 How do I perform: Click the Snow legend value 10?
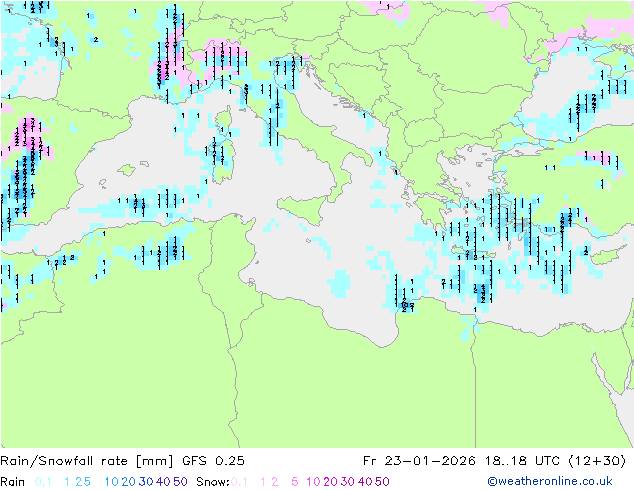[x=313, y=482]
